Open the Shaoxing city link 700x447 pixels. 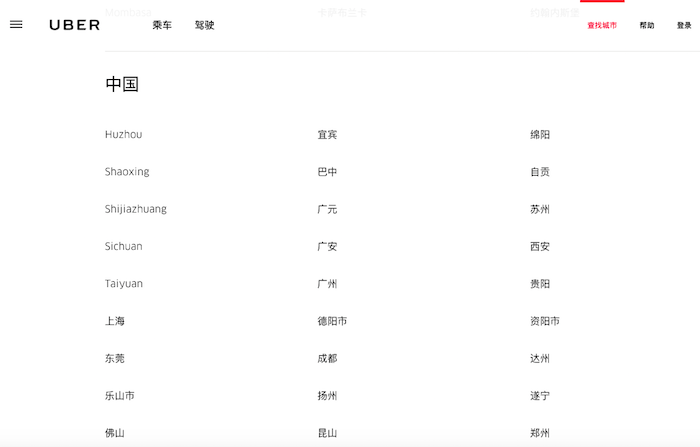[127, 172]
